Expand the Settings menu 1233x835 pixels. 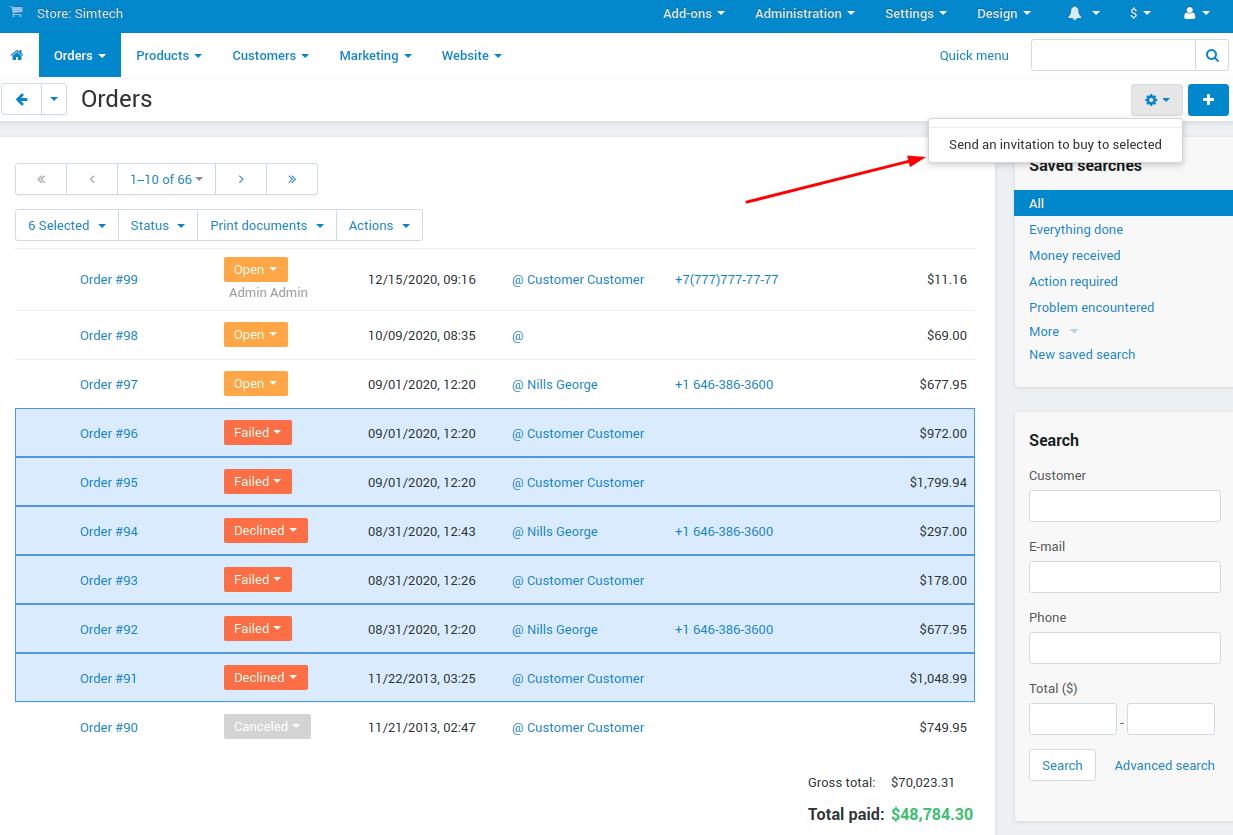[x=916, y=14]
